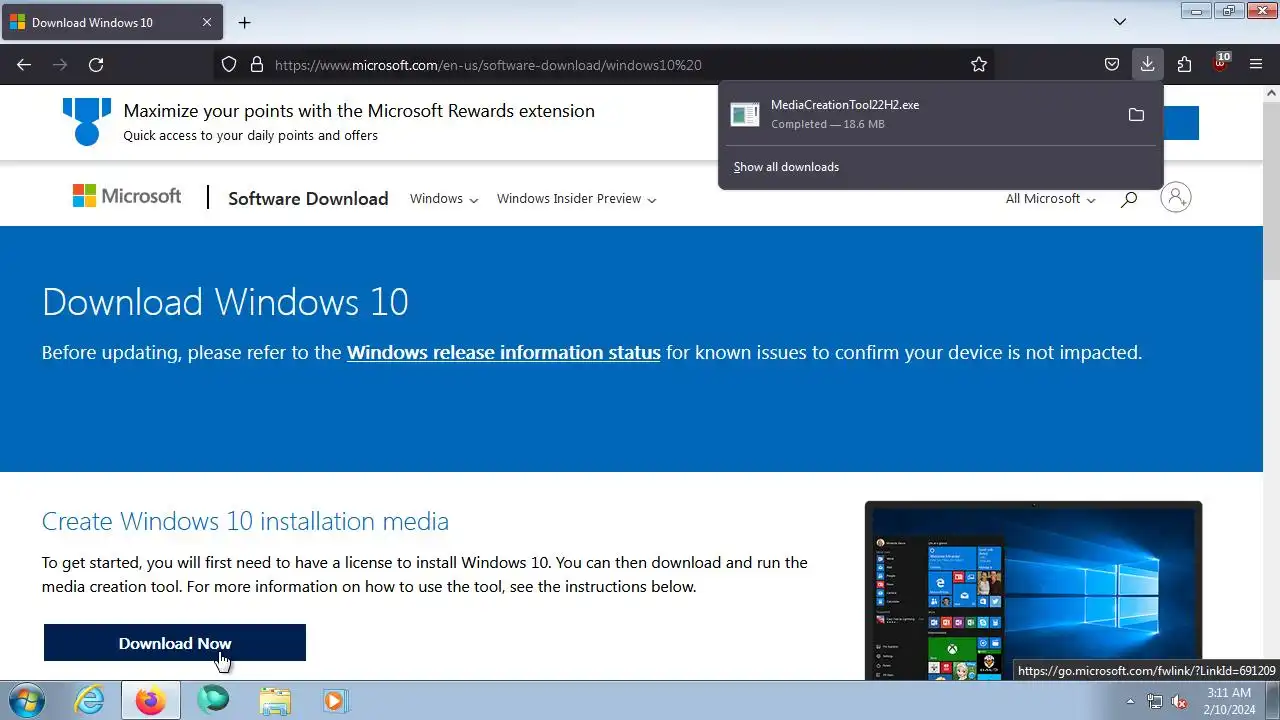The image size is (1280, 720).
Task: Click the network tray icon
Action: click(1155, 701)
